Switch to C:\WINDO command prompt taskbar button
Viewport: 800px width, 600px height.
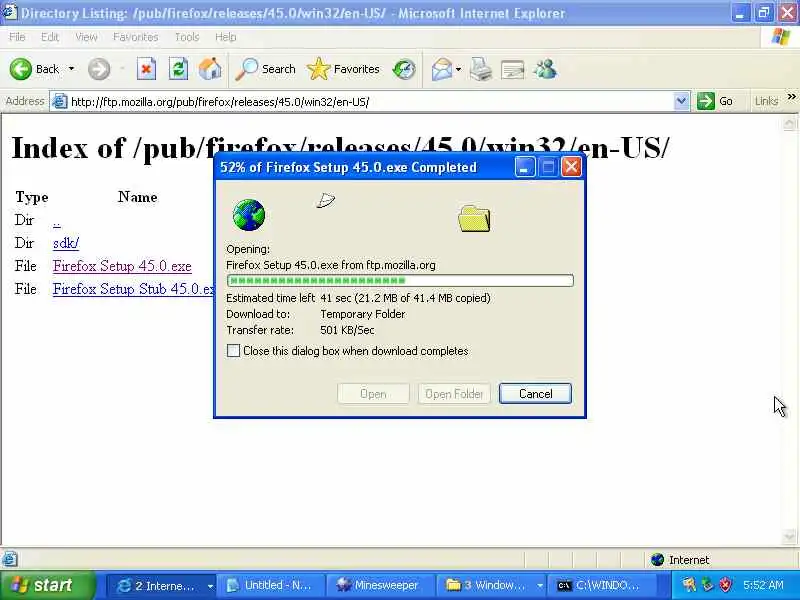pos(600,585)
